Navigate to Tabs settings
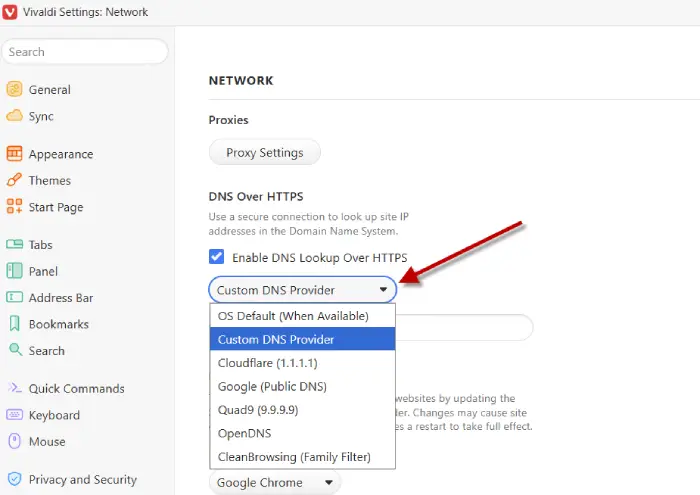700x495 pixels. click(x=41, y=245)
